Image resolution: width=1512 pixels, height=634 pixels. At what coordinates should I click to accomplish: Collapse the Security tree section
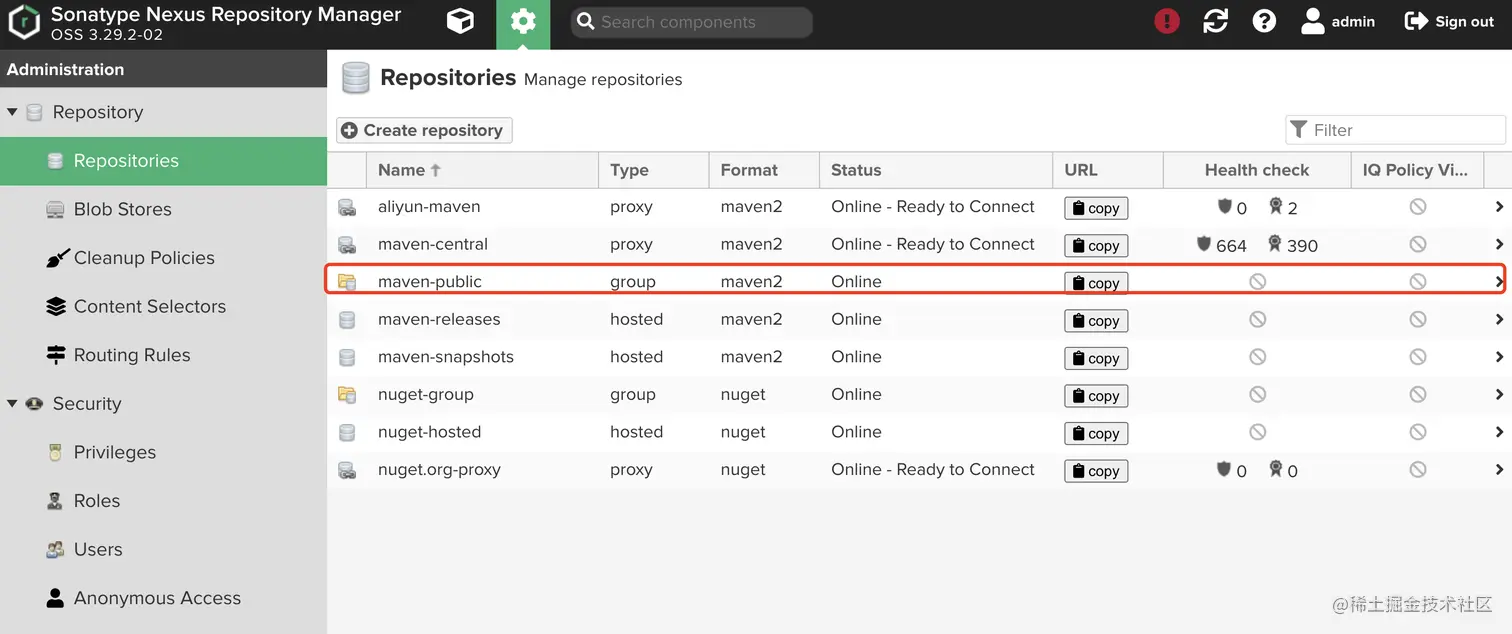coord(12,404)
